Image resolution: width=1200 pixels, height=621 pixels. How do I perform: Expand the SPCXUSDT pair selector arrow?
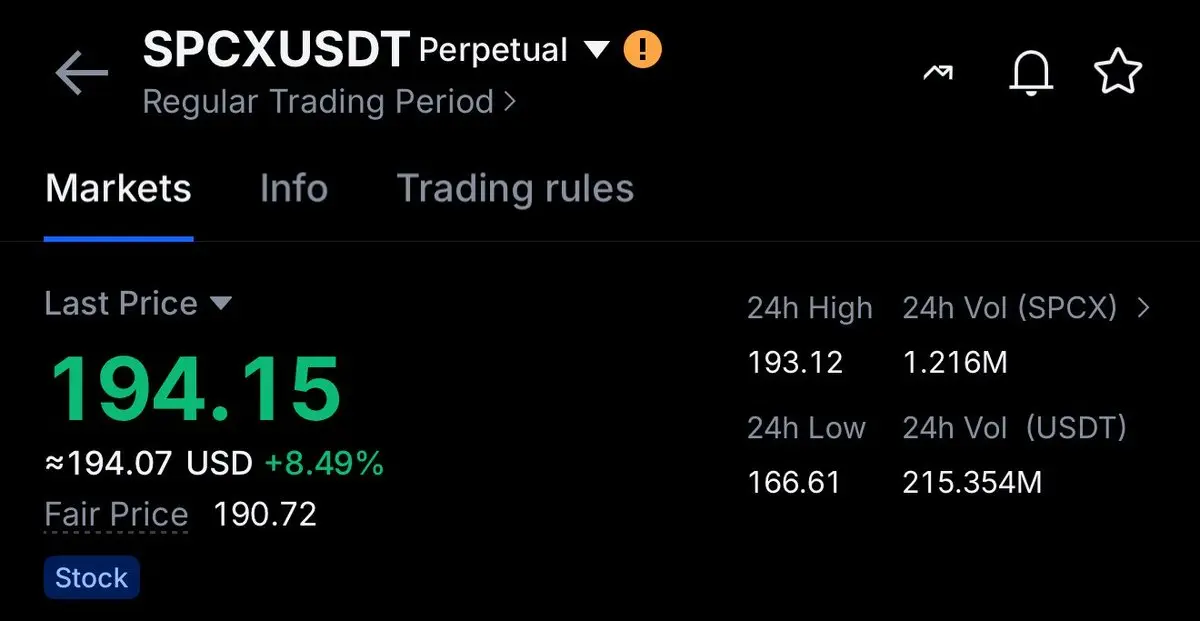[596, 49]
